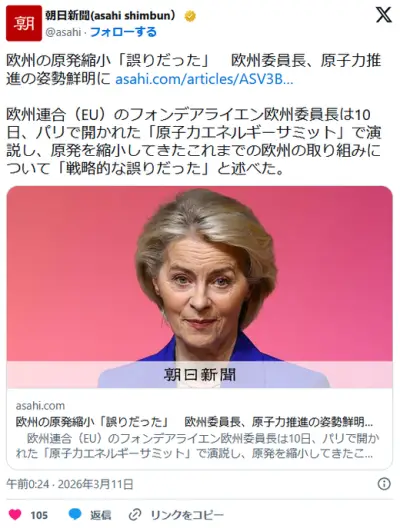400x528 pixels.
Task: Click the card headline 欧州の原発縮小「誤りだった」
Action: coord(92,422)
